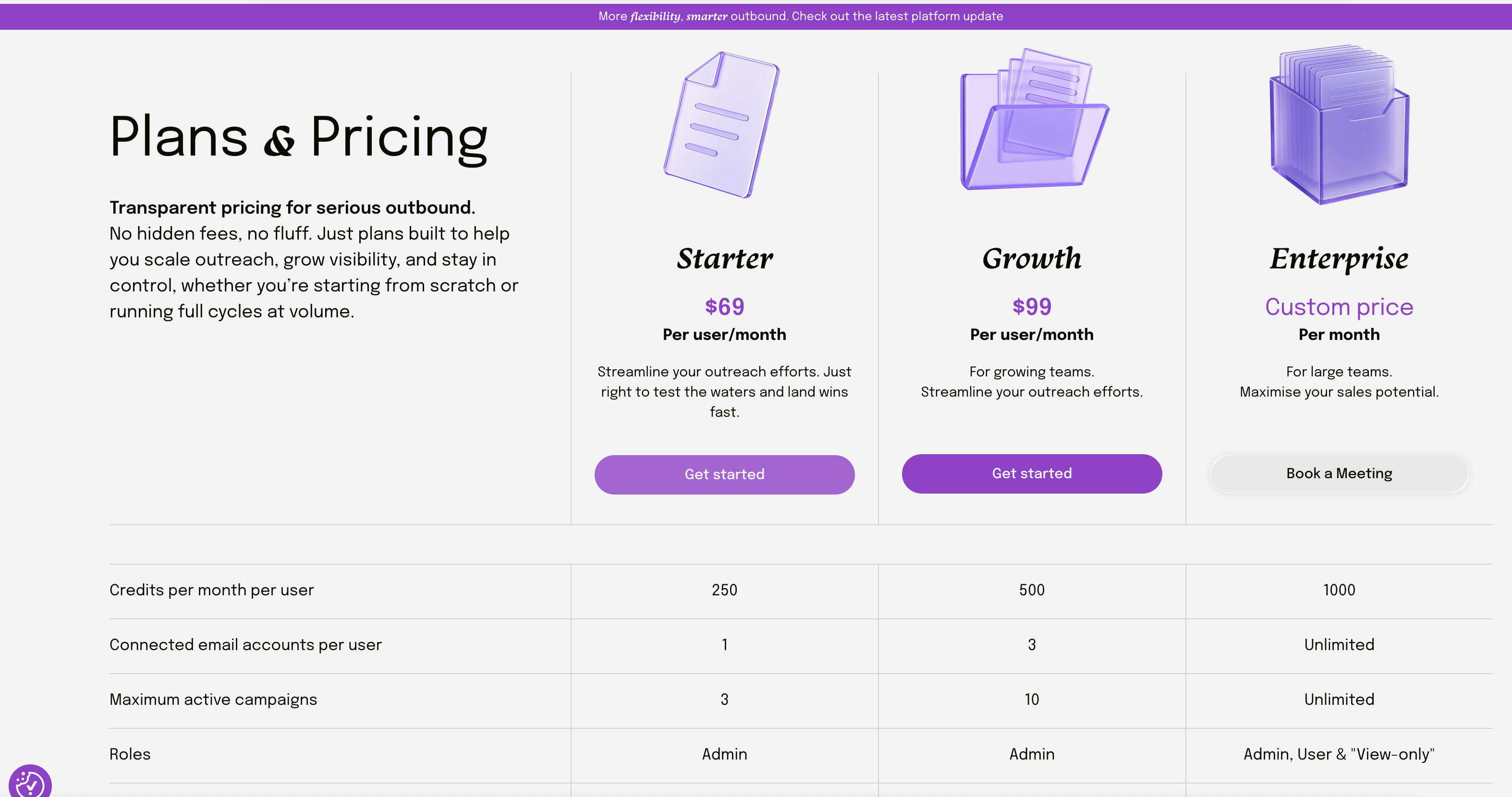This screenshot has height=797, width=1512.
Task: Open the cookie preferences icon
Action: tap(30, 783)
